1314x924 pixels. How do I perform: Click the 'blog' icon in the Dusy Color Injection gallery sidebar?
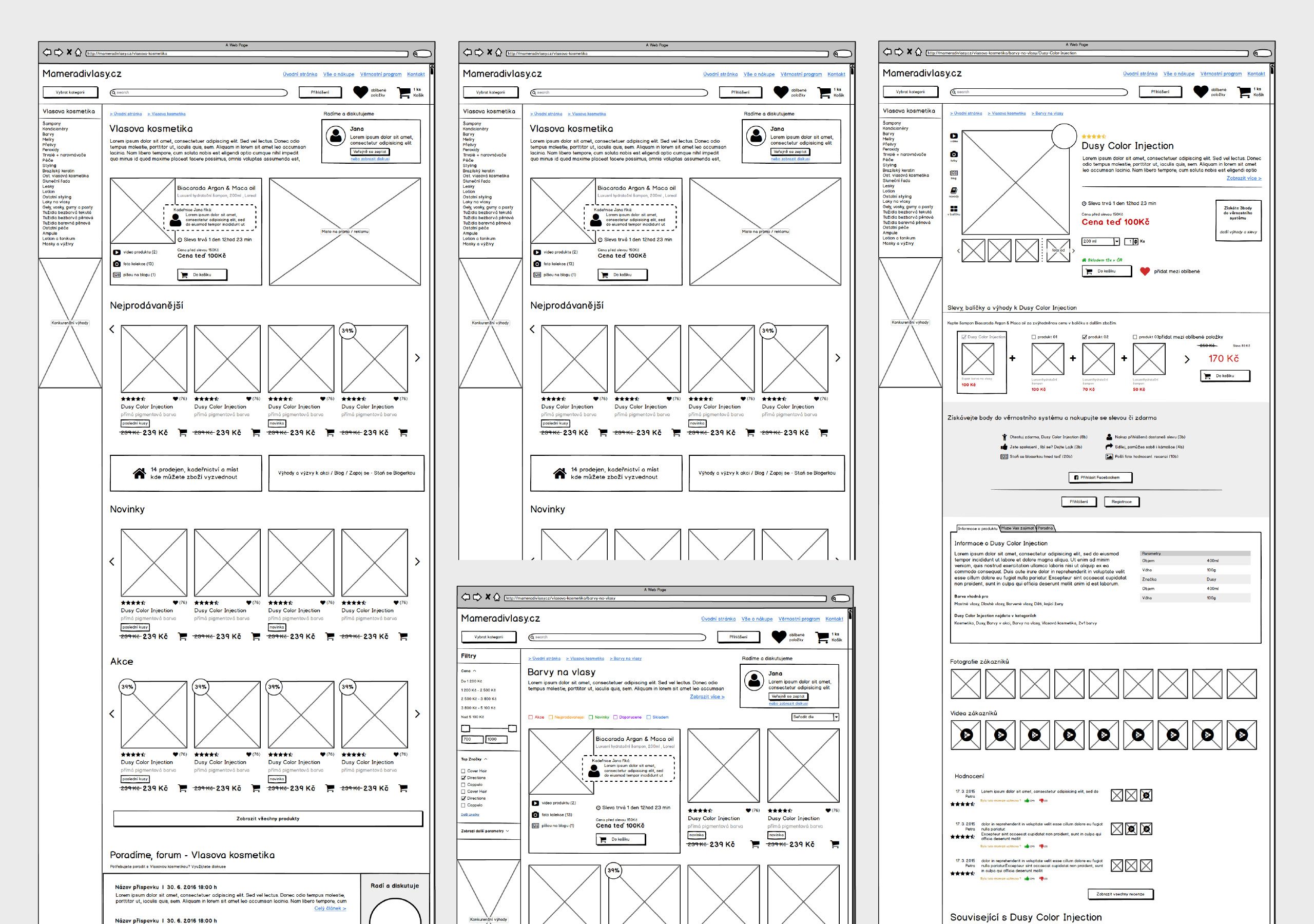click(954, 173)
